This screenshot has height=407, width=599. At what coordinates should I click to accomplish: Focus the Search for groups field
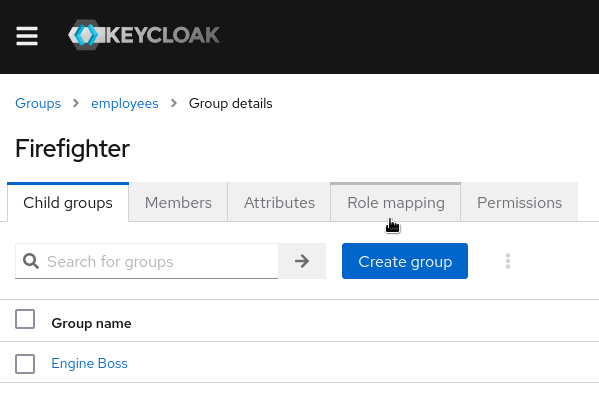pos(147,261)
